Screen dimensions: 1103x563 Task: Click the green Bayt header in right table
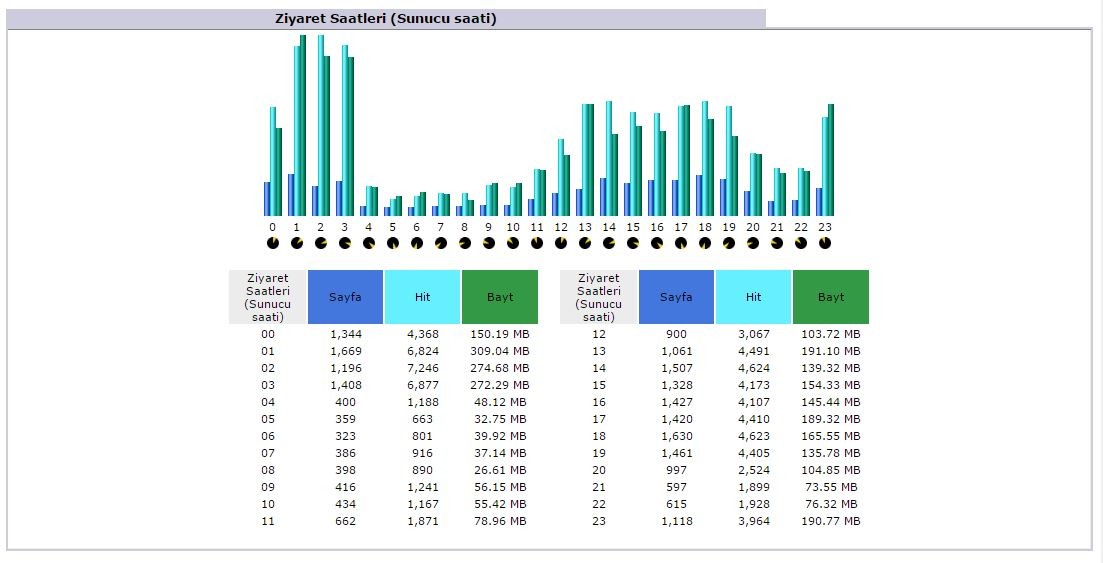831,297
